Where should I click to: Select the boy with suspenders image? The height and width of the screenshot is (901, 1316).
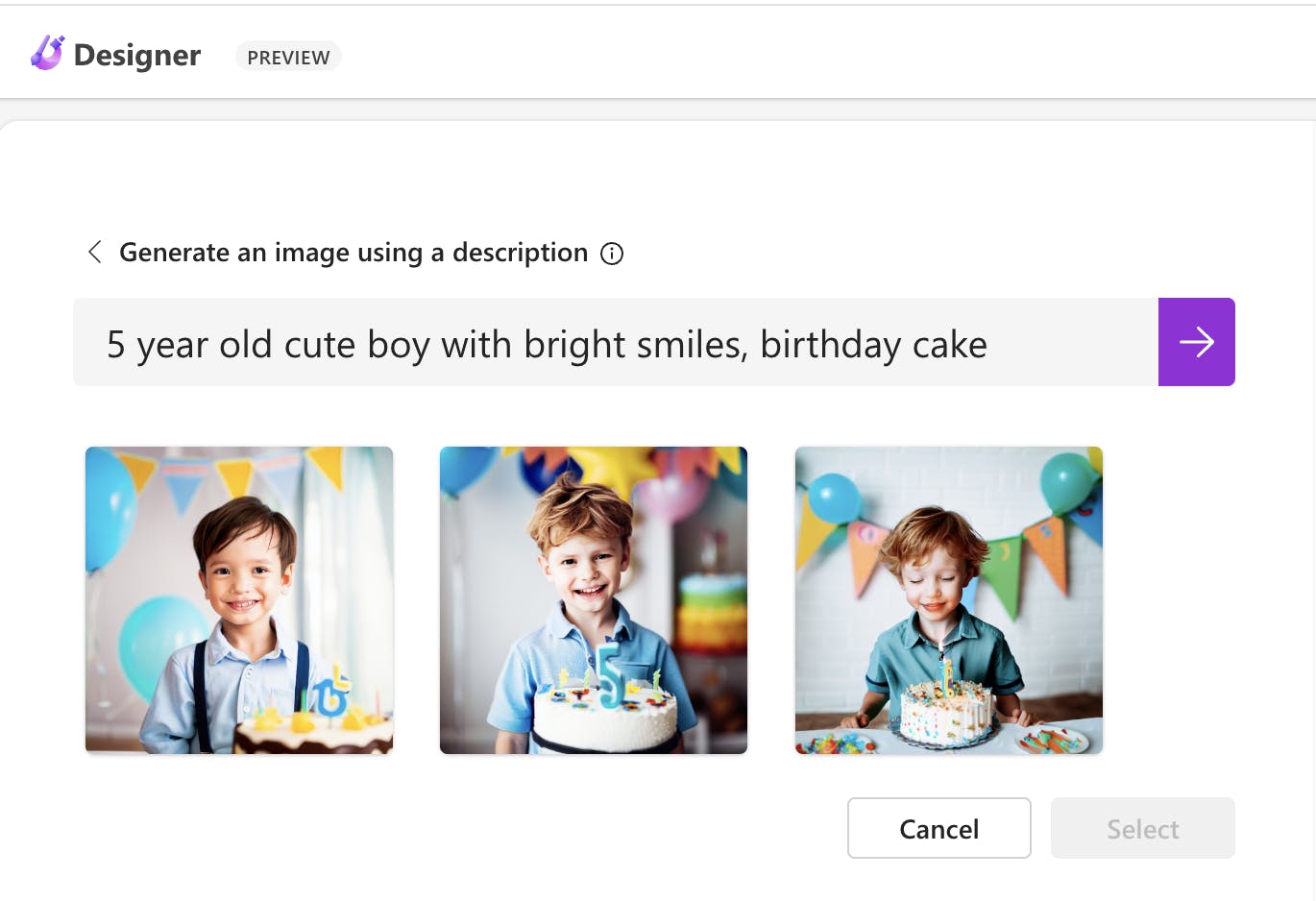239,599
